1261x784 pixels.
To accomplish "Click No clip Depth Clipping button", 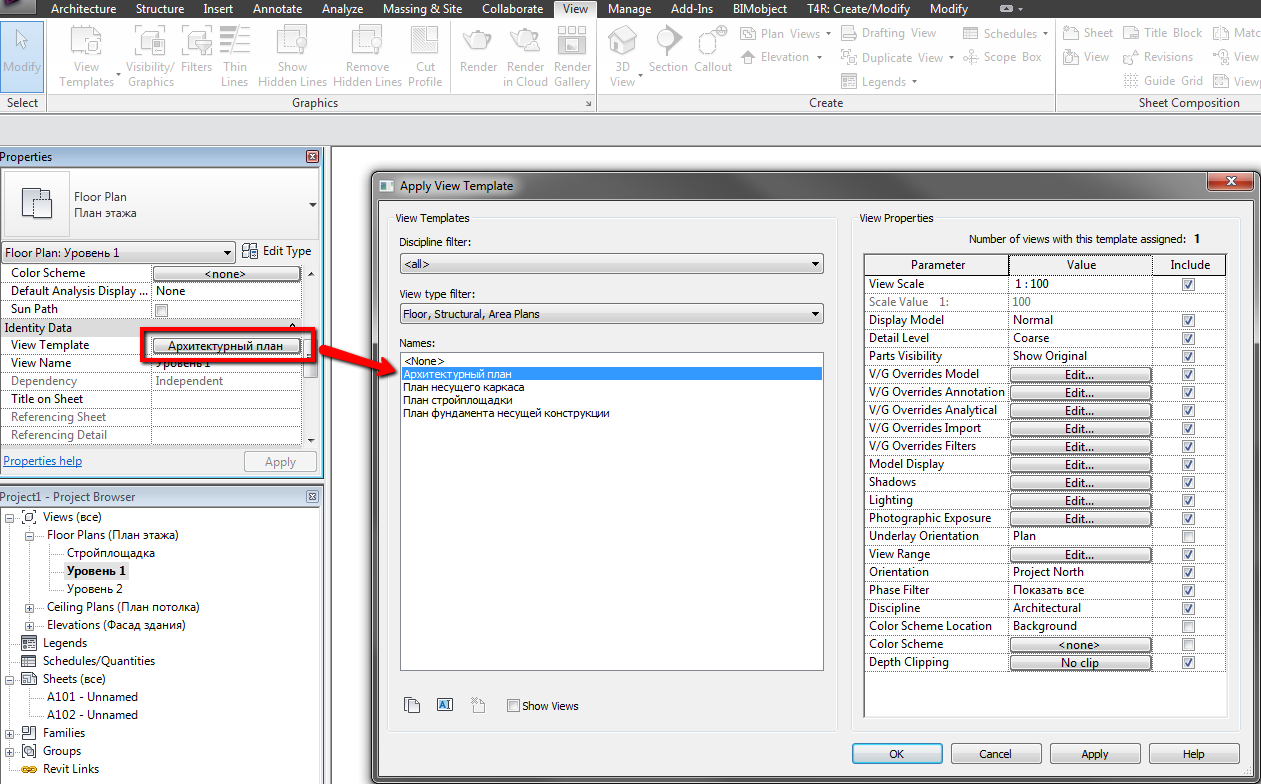I will click(x=1080, y=663).
